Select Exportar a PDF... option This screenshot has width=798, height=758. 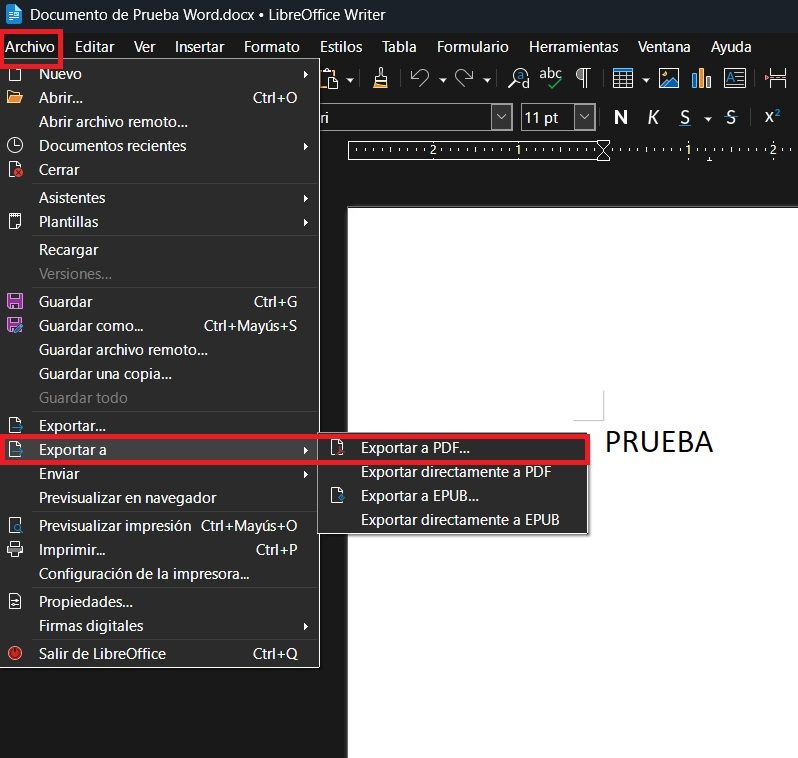pos(452,448)
